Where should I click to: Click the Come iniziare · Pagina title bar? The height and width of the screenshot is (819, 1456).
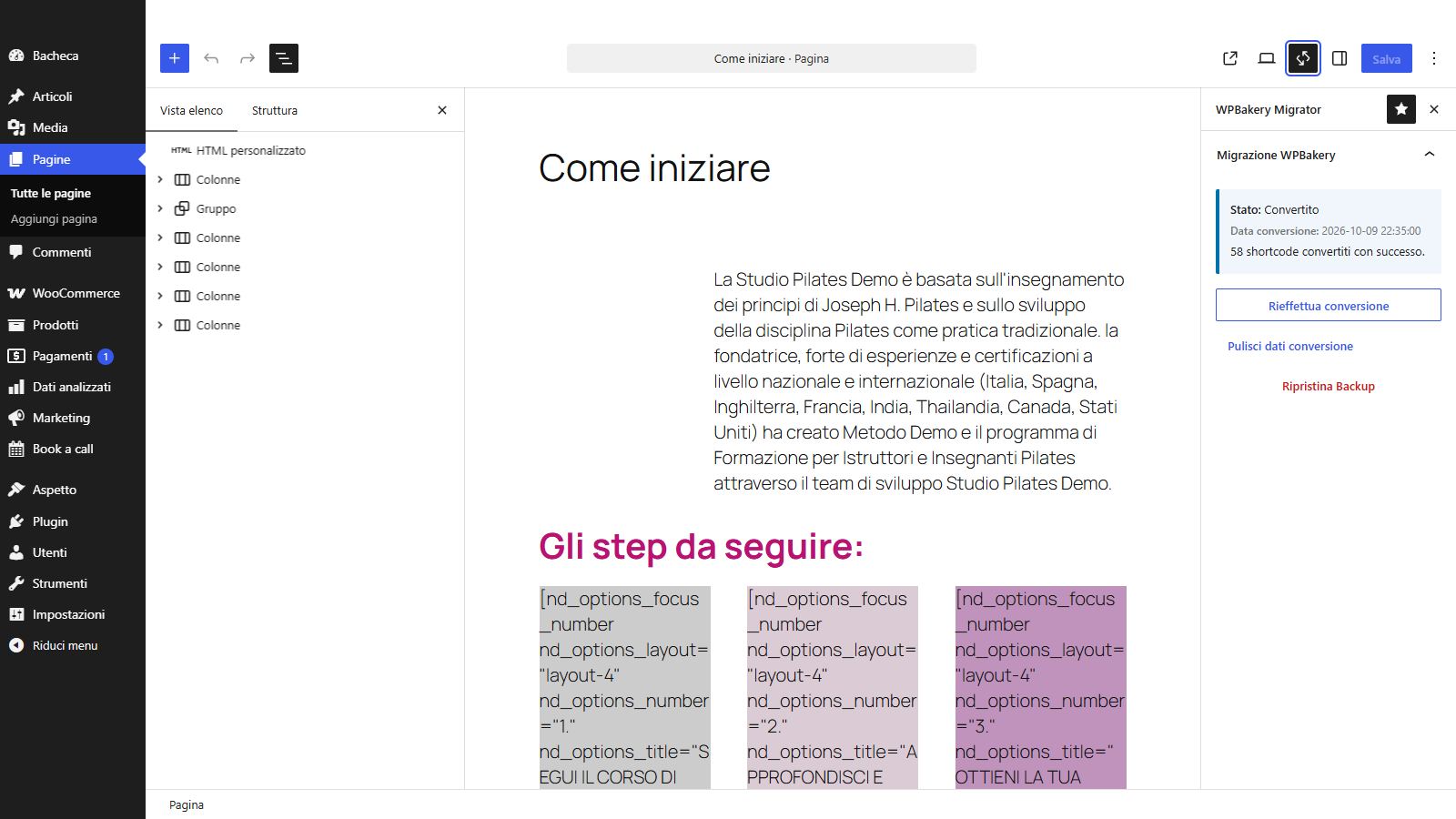pyautogui.click(x=772, y=58)
